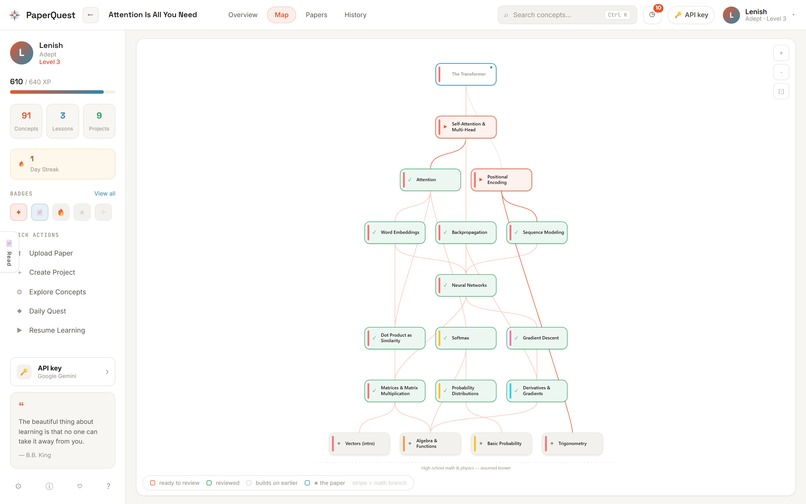Image resolution: width=806 pixels, height=504 pixels.
Task: Expand the Algebra & Functions node
Action: (x=430, y=443)
